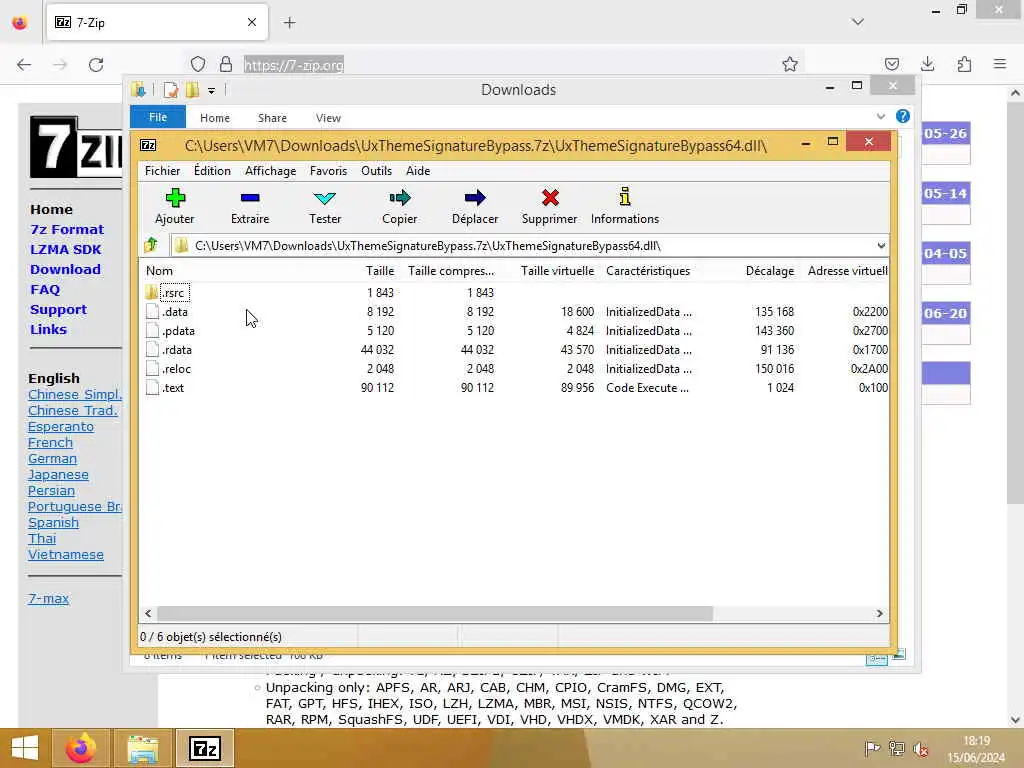Sort by the Taille column header
This screenshot has height=768, width=1024.
click(379, 271)
